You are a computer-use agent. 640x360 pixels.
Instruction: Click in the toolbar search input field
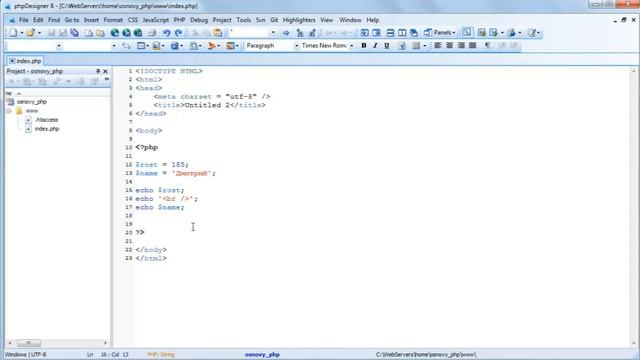click(249, 33)
